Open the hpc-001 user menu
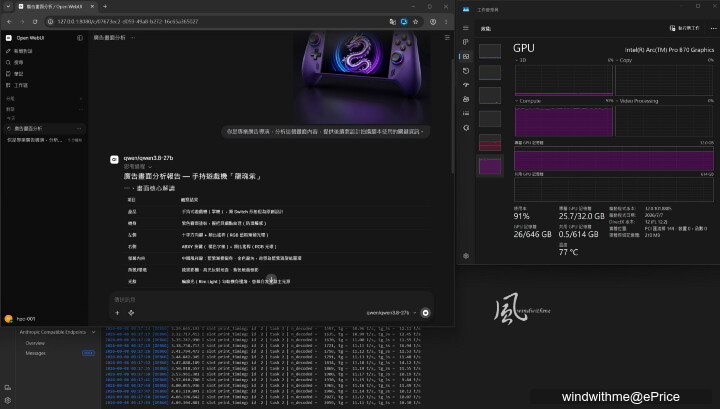Image resolution: width=720 pixels, height=409 pixels. tap(20, 319)
